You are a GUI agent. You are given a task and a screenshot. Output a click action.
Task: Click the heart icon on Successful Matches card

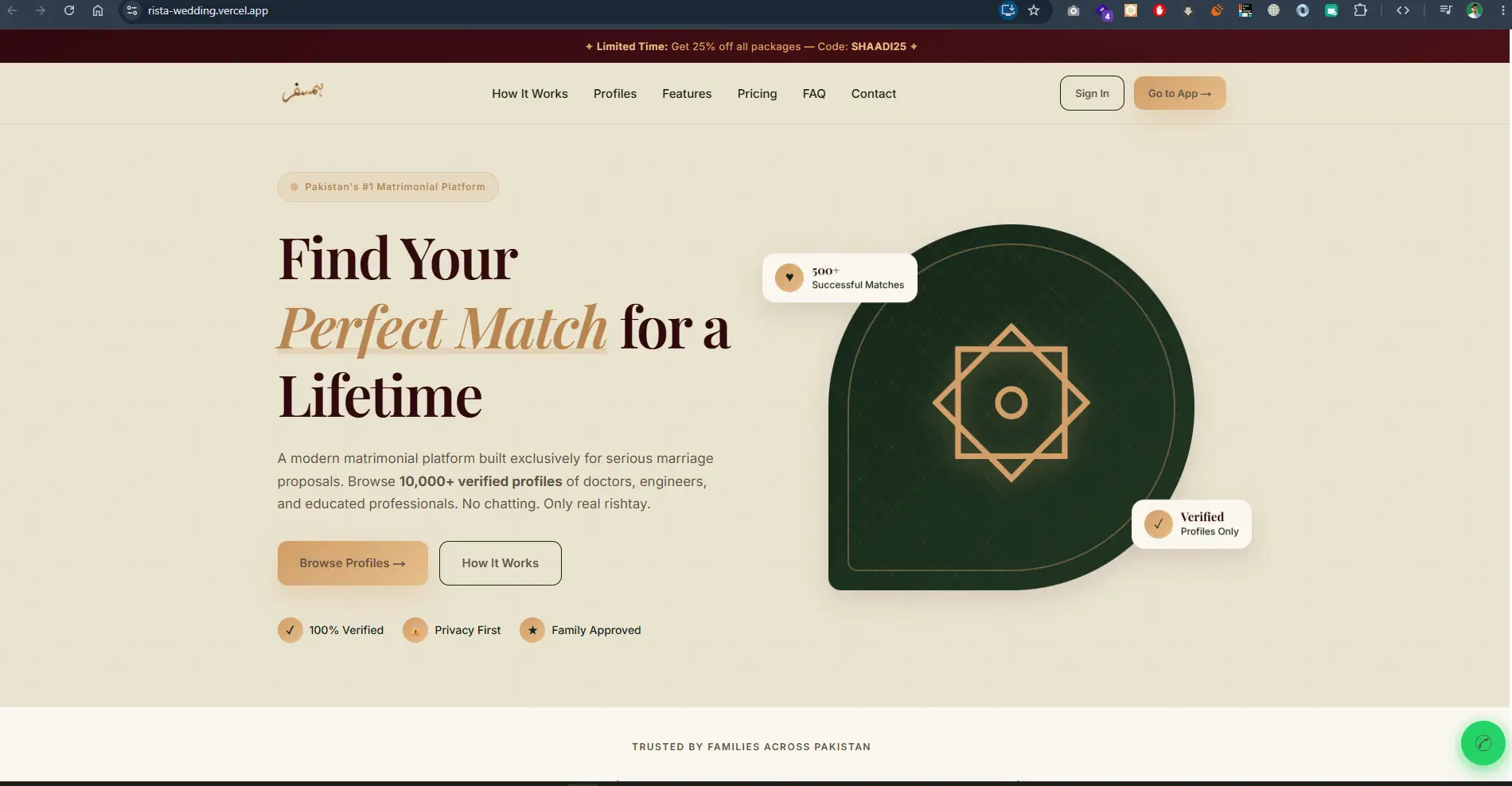(789, 278)
